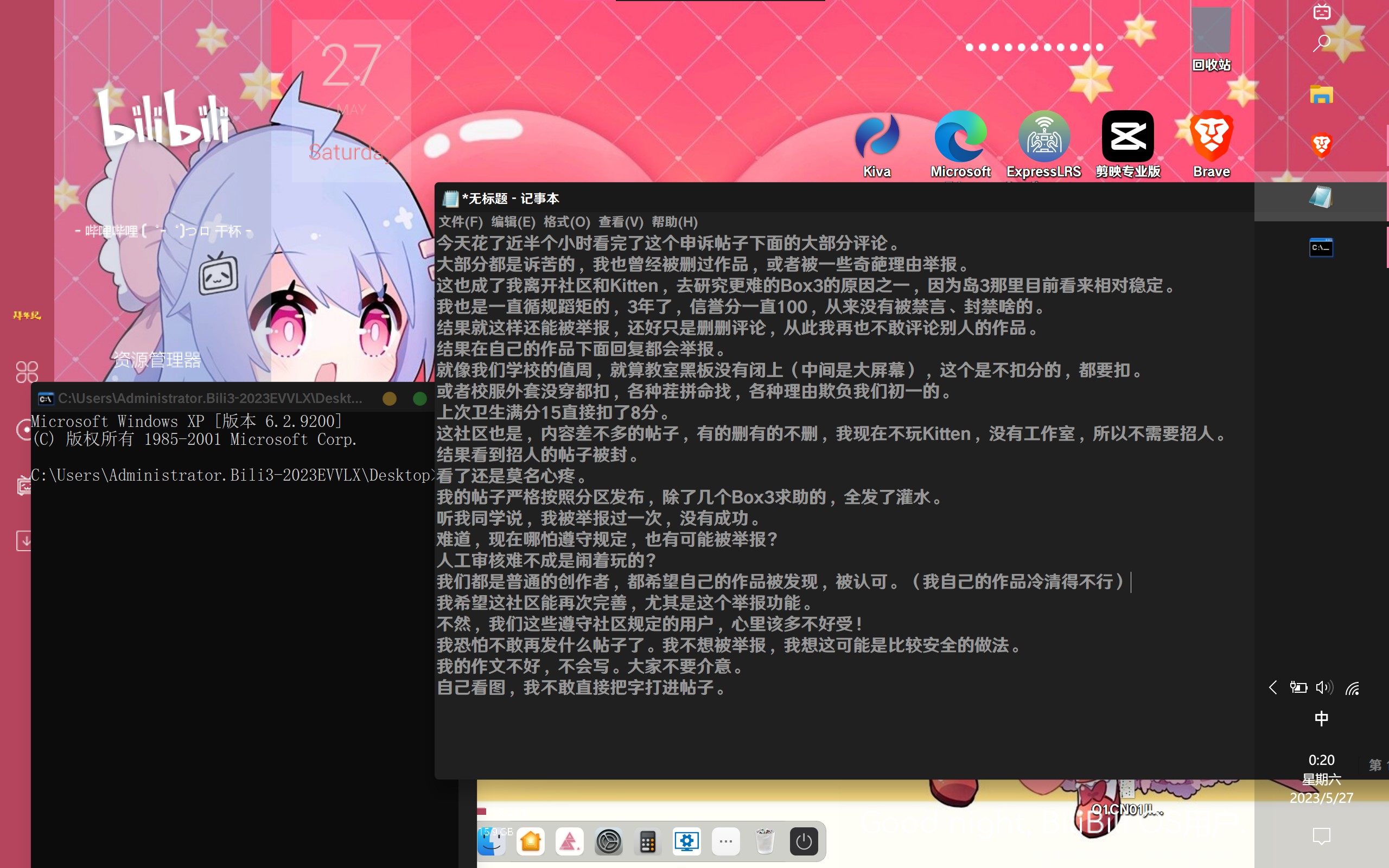Open Notepad 帮助(H) menu

[674, 222]
